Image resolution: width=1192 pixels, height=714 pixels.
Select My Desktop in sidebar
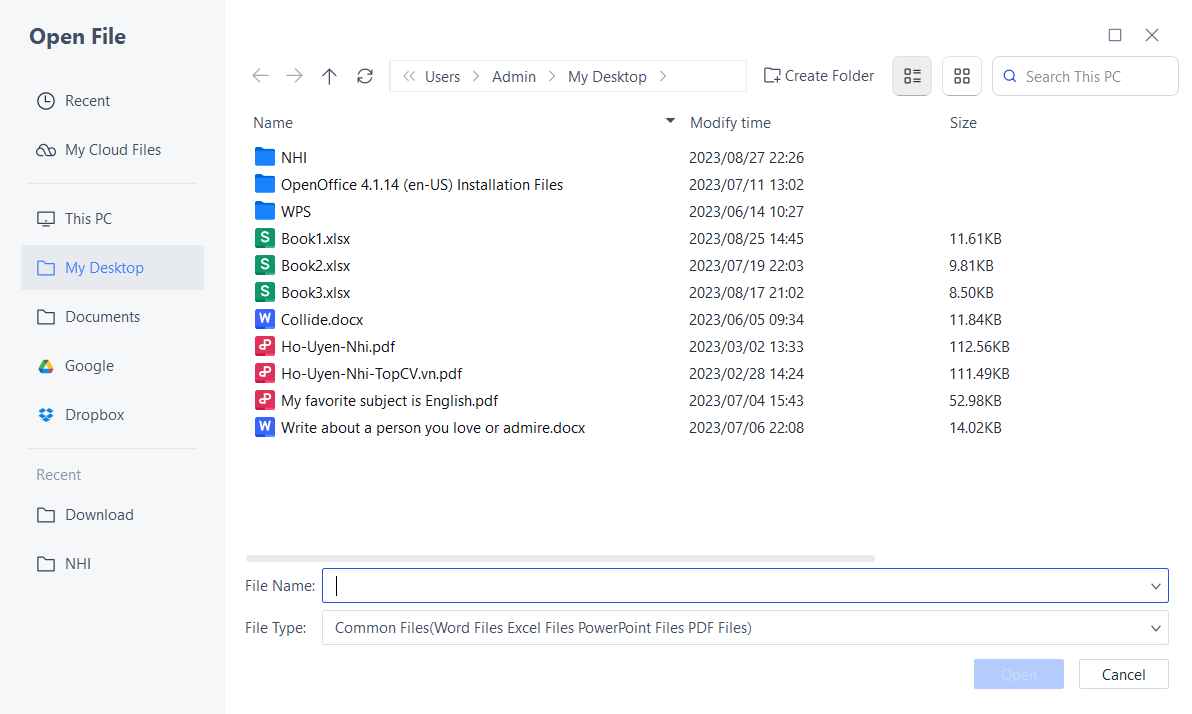click(113, 268)
